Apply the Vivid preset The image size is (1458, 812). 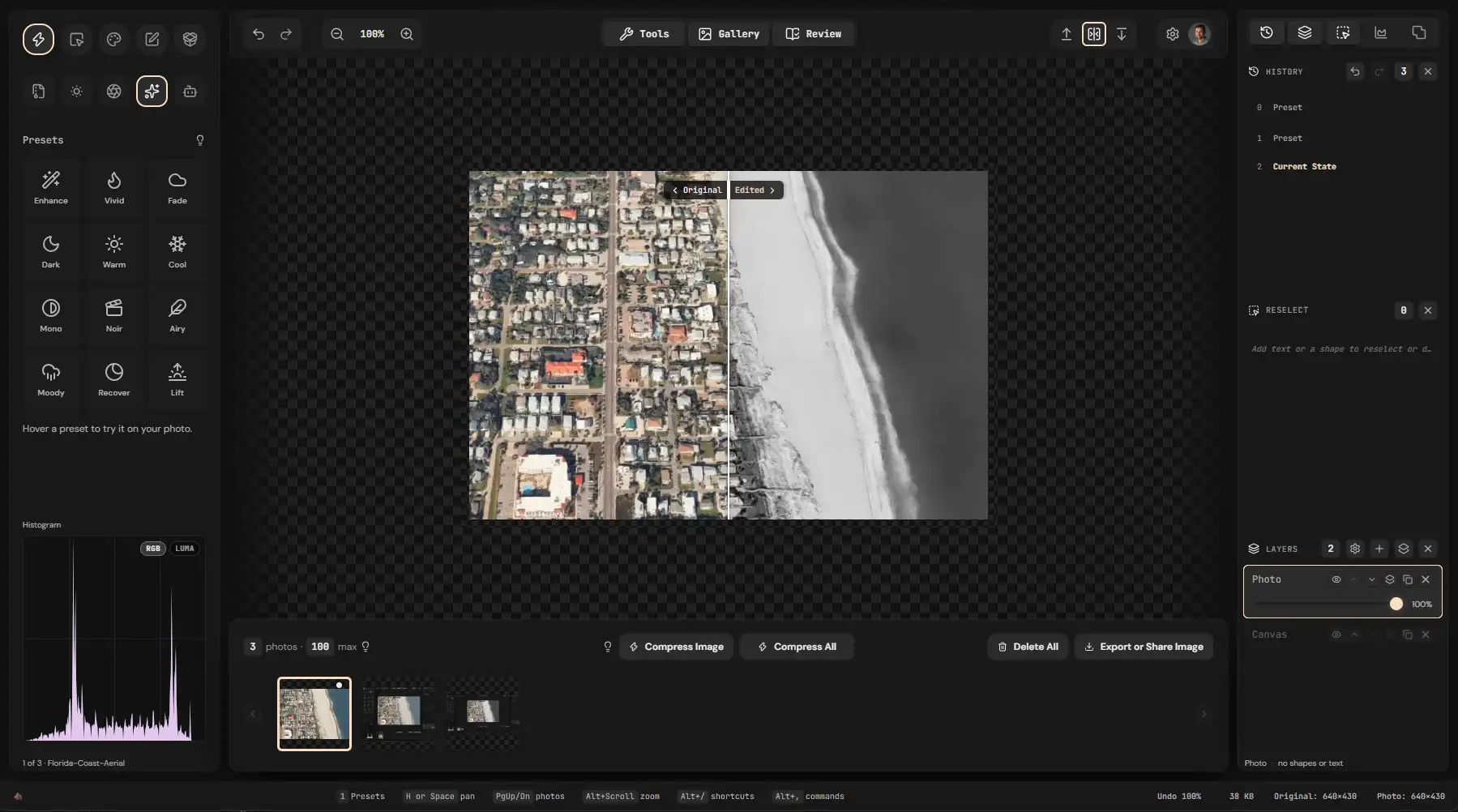[114, 188]
